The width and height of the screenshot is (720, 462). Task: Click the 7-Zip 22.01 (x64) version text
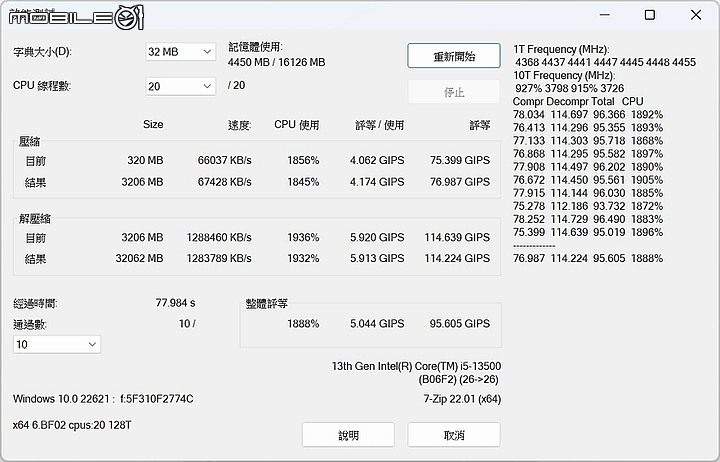coord(462,399)
